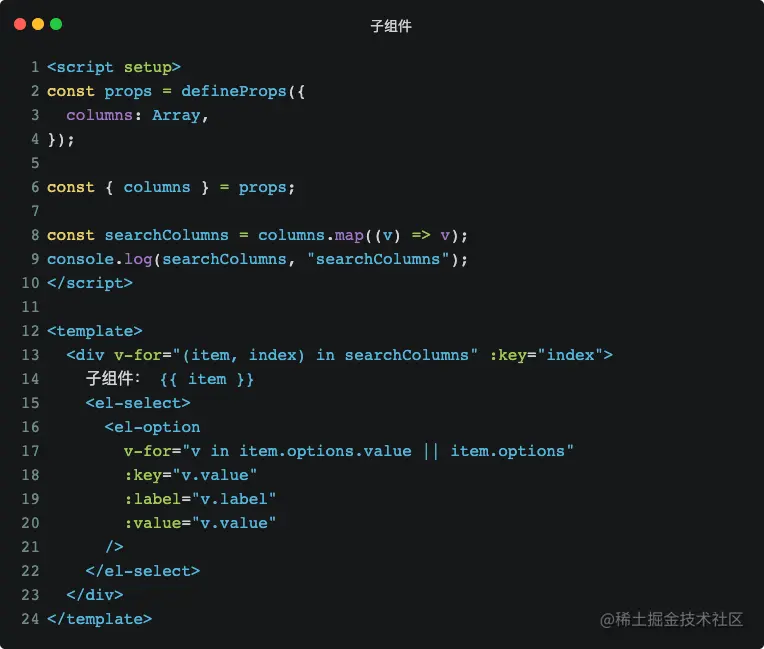Click the :value="v.value" attribute on line 20

pos(200,523)
